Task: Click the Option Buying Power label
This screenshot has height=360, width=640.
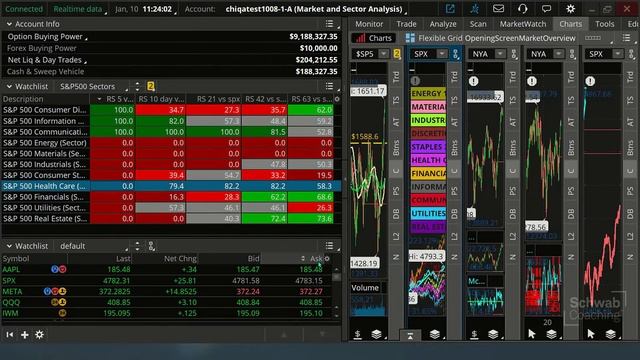Action: 45,36
